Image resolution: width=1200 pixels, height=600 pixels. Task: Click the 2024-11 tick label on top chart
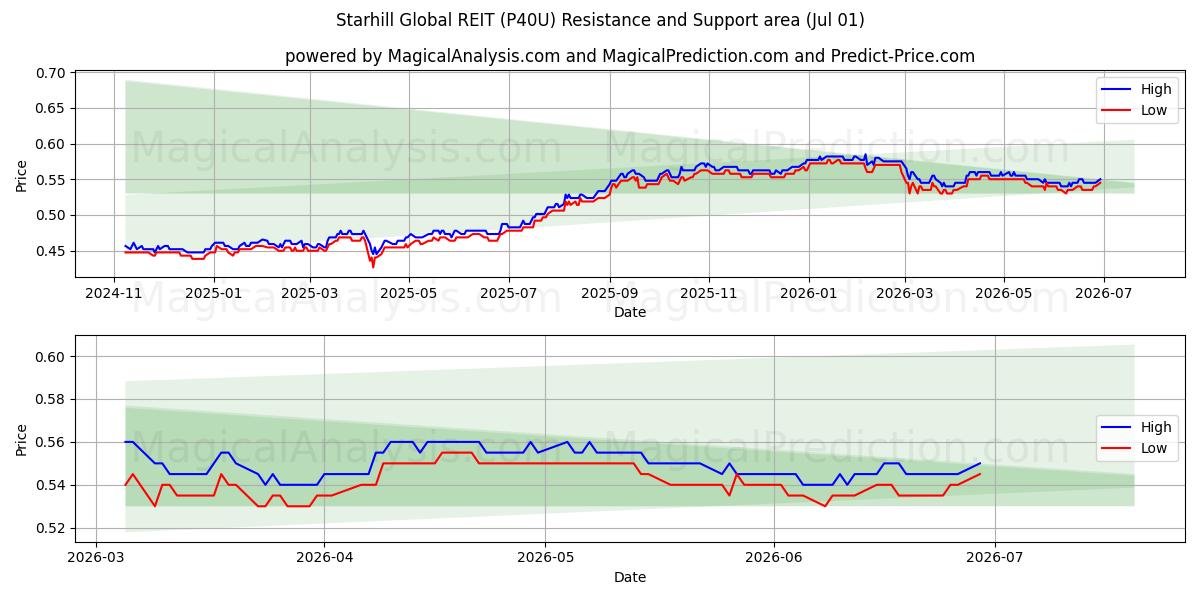[x=114, y=293]
